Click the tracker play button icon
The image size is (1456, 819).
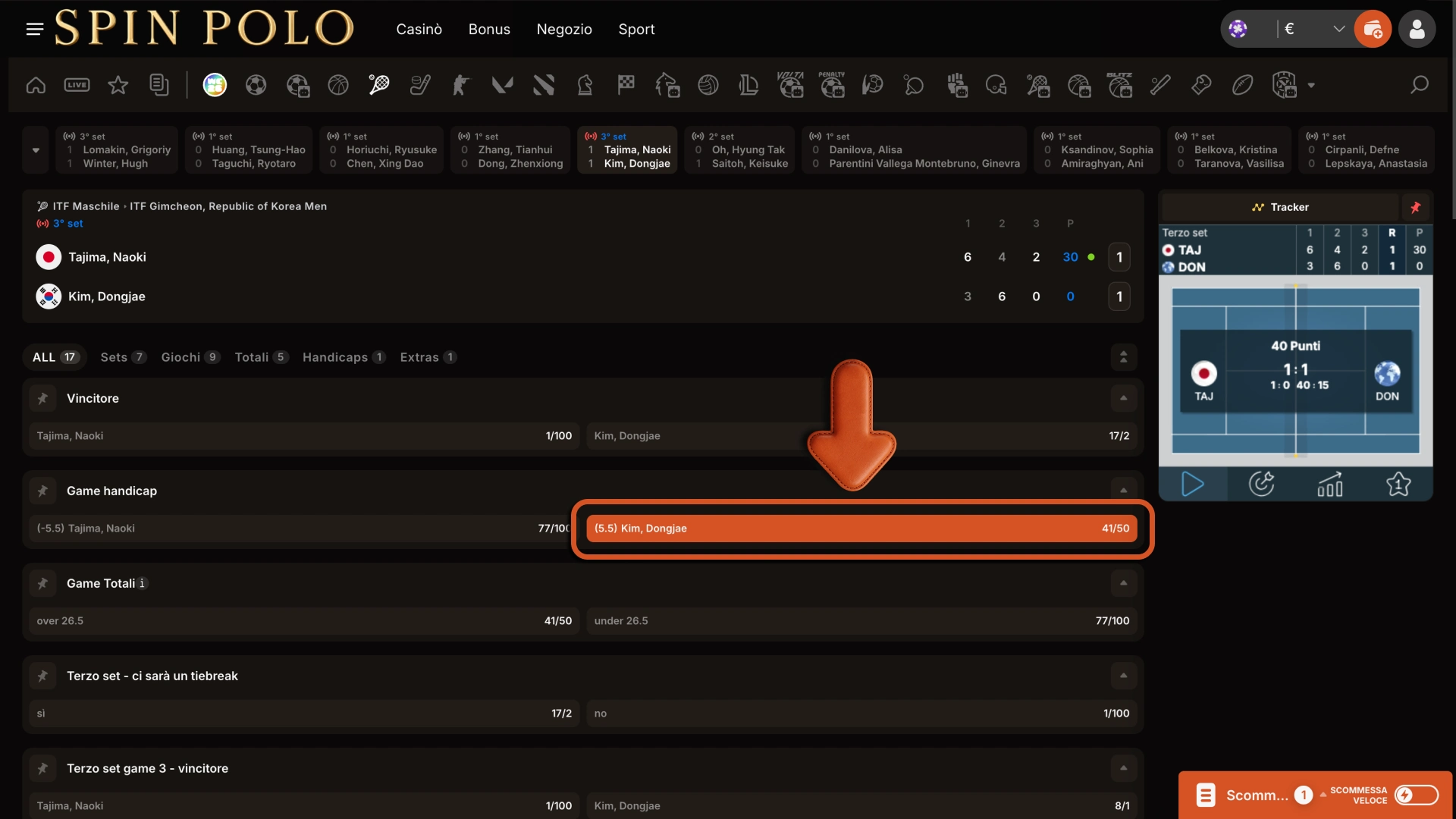click(x=1193, y=484)
